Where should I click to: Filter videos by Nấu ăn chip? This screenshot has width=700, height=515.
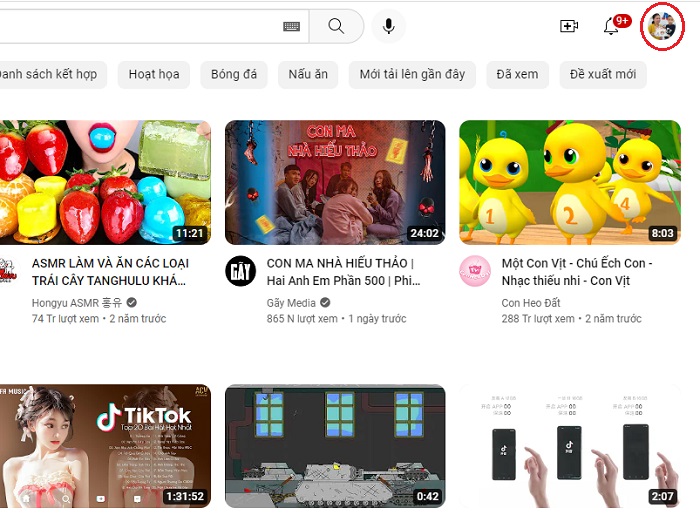click(x=308, y=74)
